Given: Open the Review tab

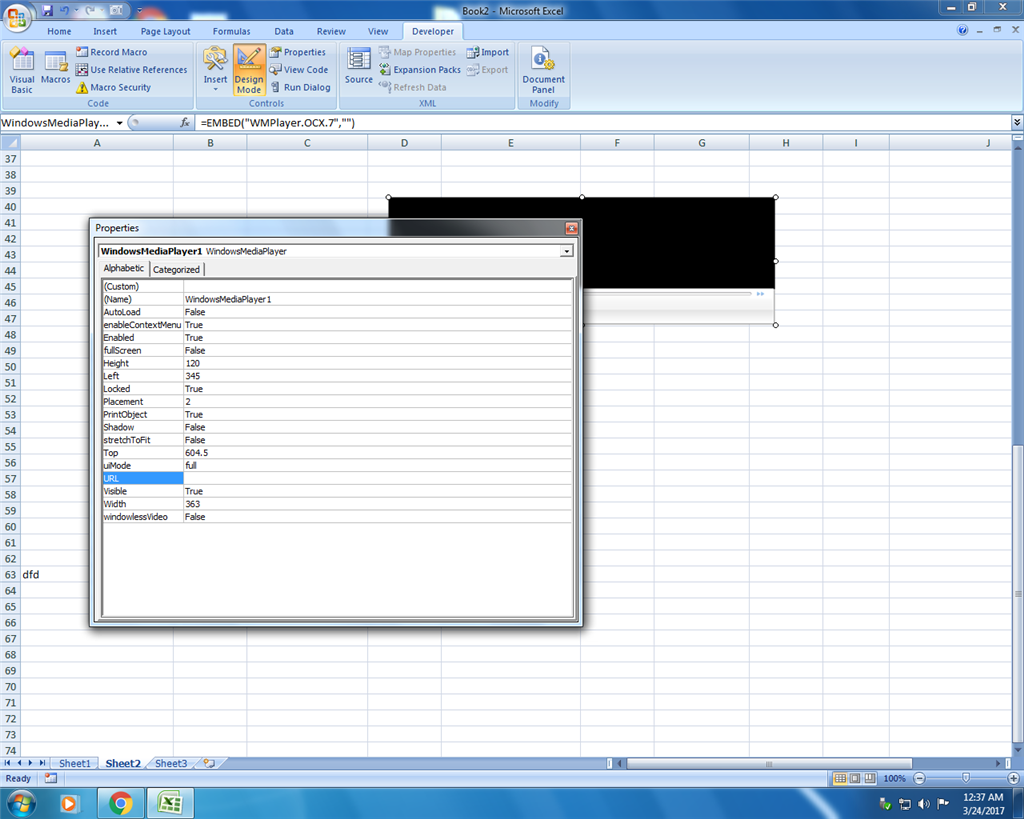Looking at the screenshot, I should coord(331,31).
